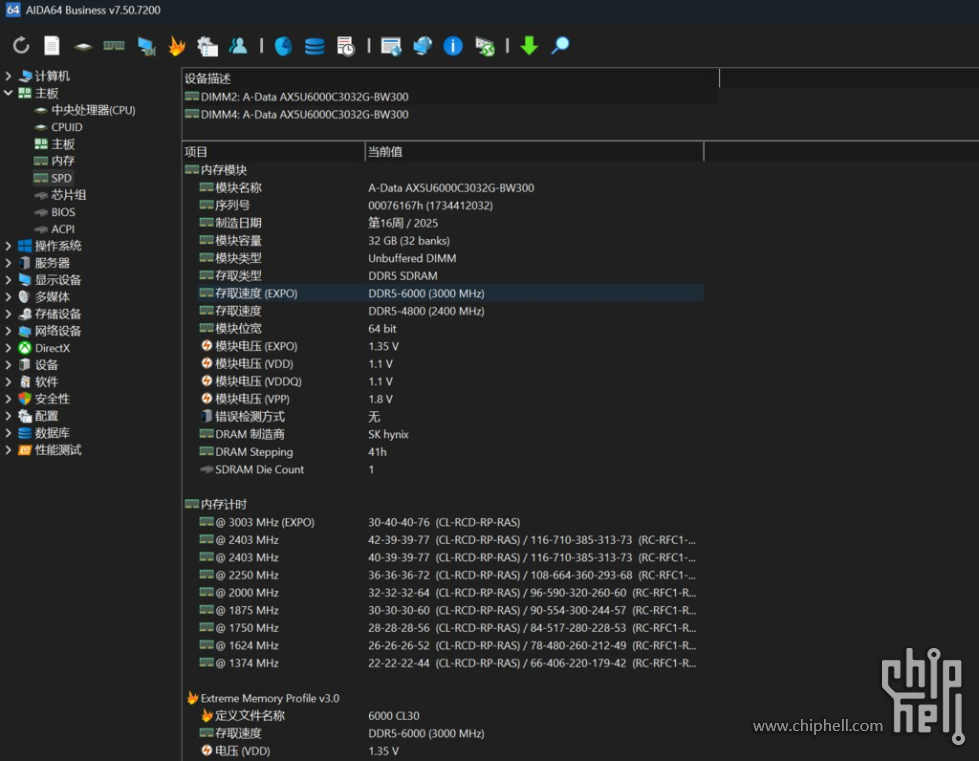979x761 pixels.
Task: Select the 制造日期 row
Action: tap(451, 223)
